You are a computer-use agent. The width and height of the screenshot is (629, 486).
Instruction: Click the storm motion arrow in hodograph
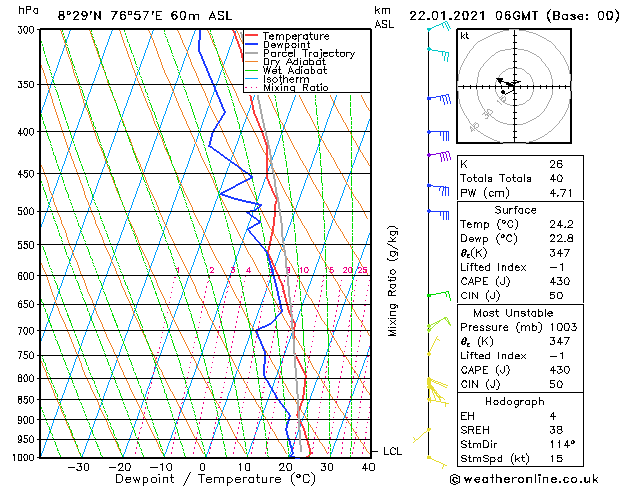[x=506, y=83]
